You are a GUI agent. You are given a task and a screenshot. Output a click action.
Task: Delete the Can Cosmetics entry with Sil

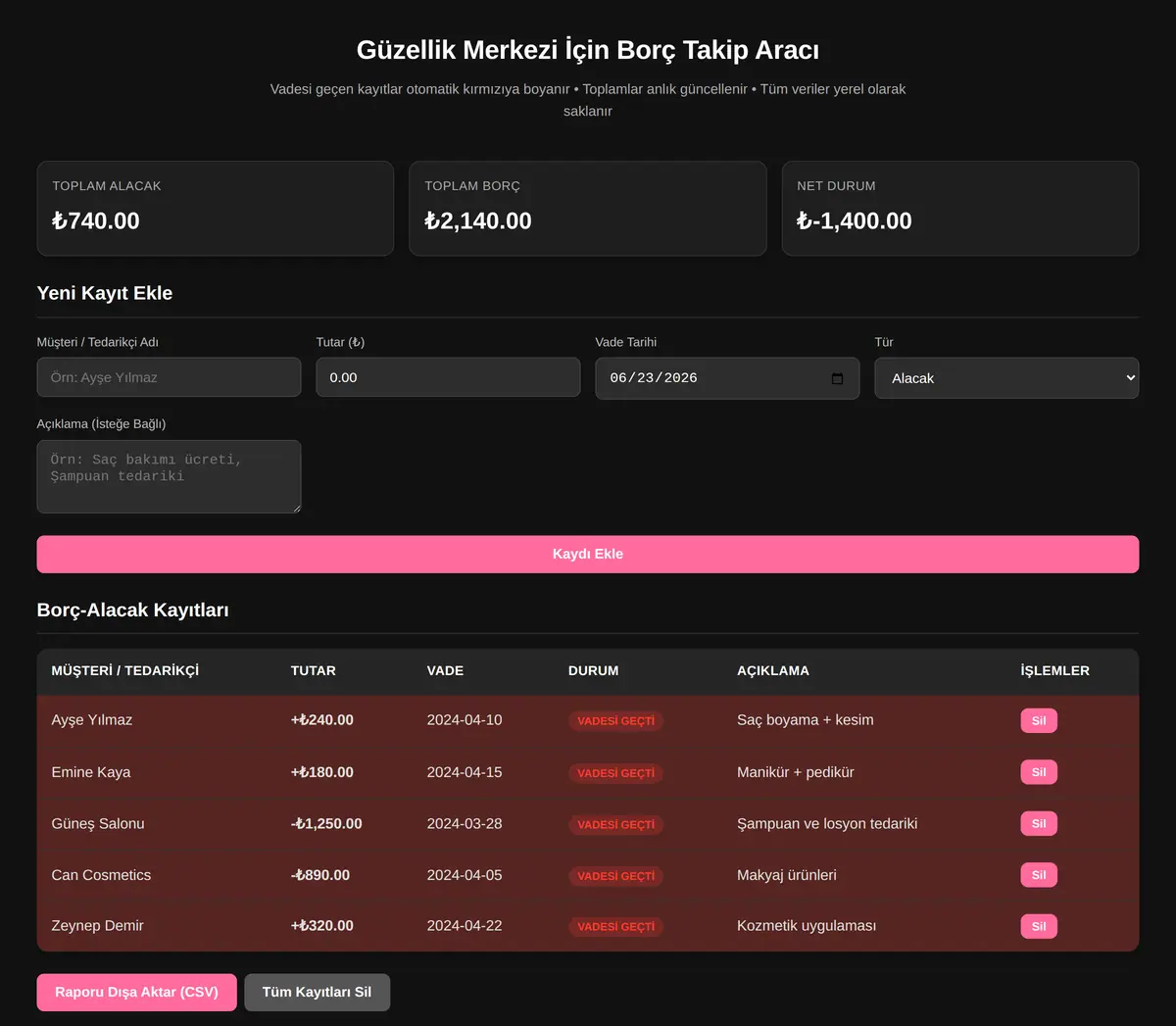(1039, 875)
